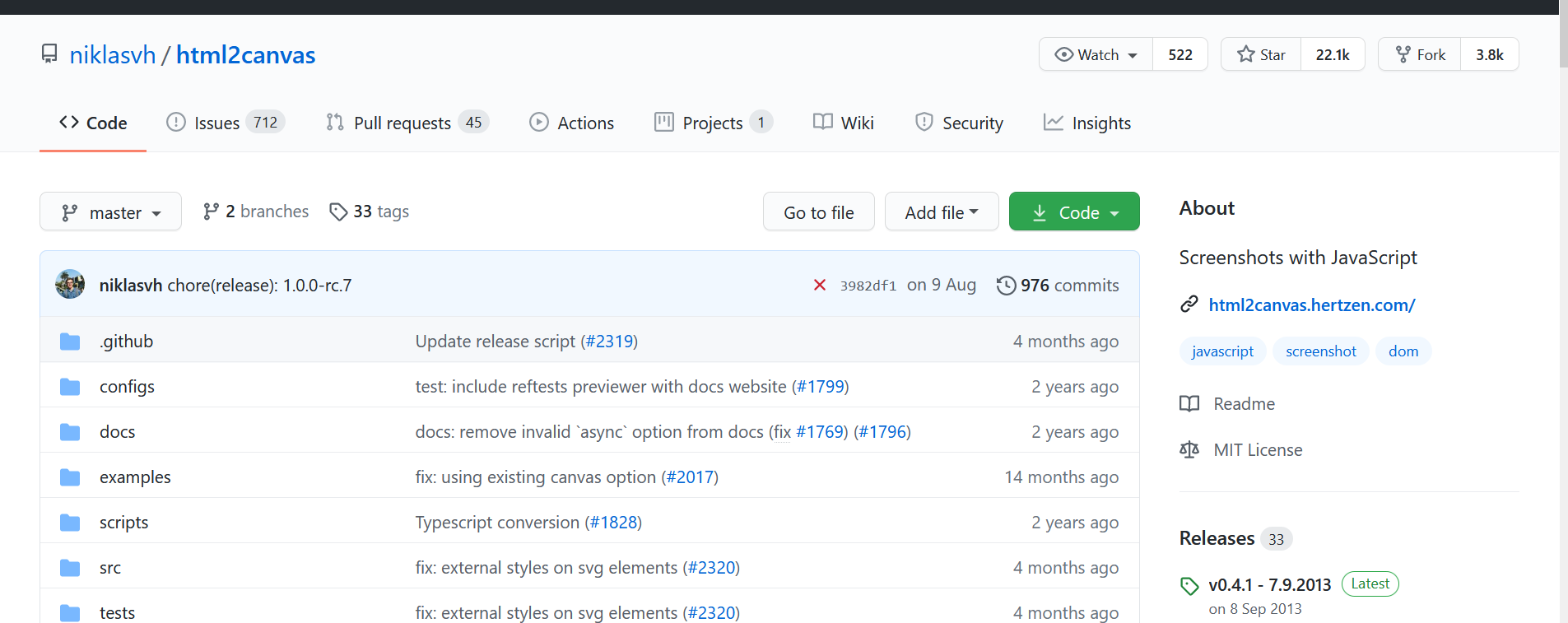Open the src folder

pos(110,568)
